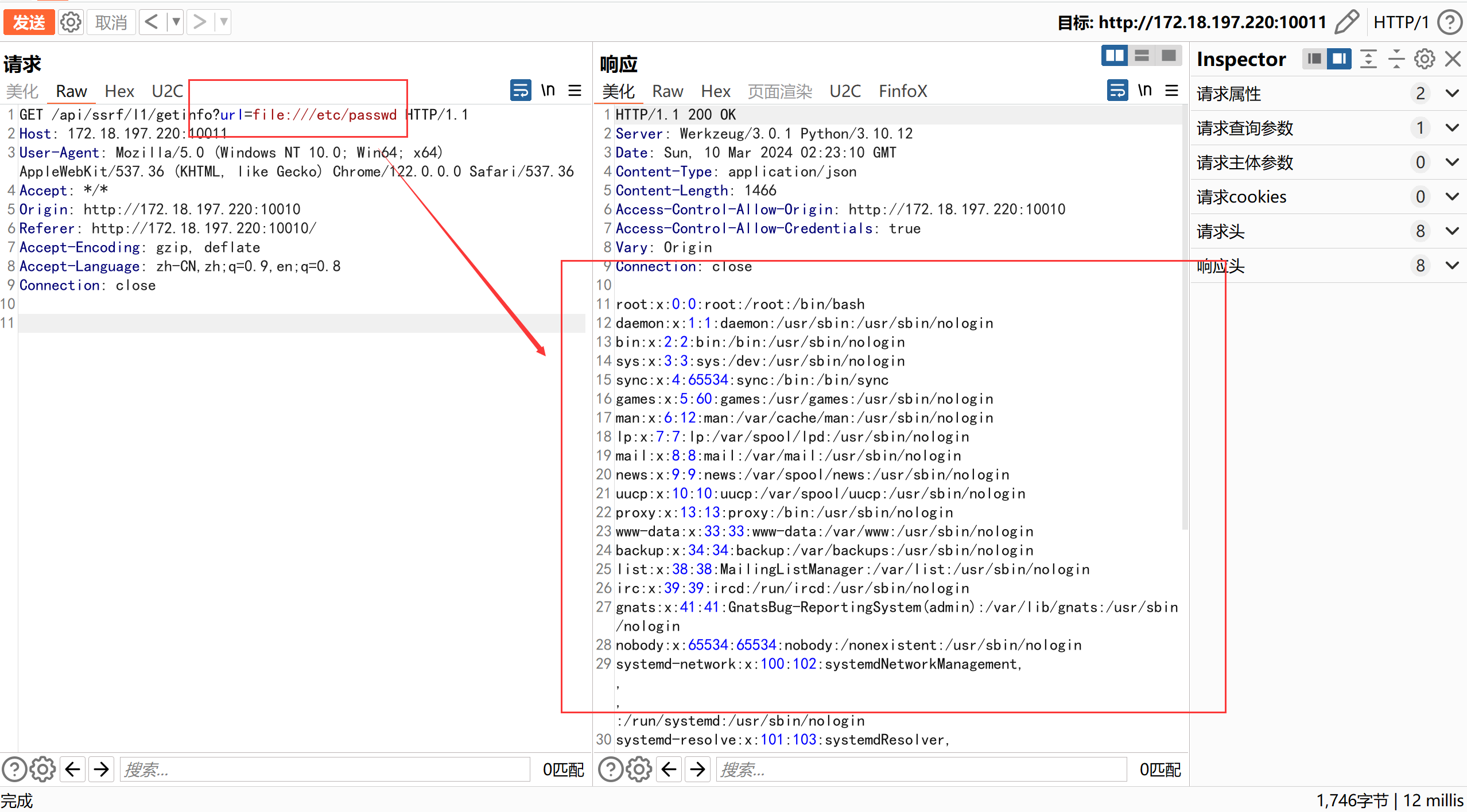Open request search help icon
Image resolution: width=1467 pixels, height=812 pixels.
(x=14, y=770)
